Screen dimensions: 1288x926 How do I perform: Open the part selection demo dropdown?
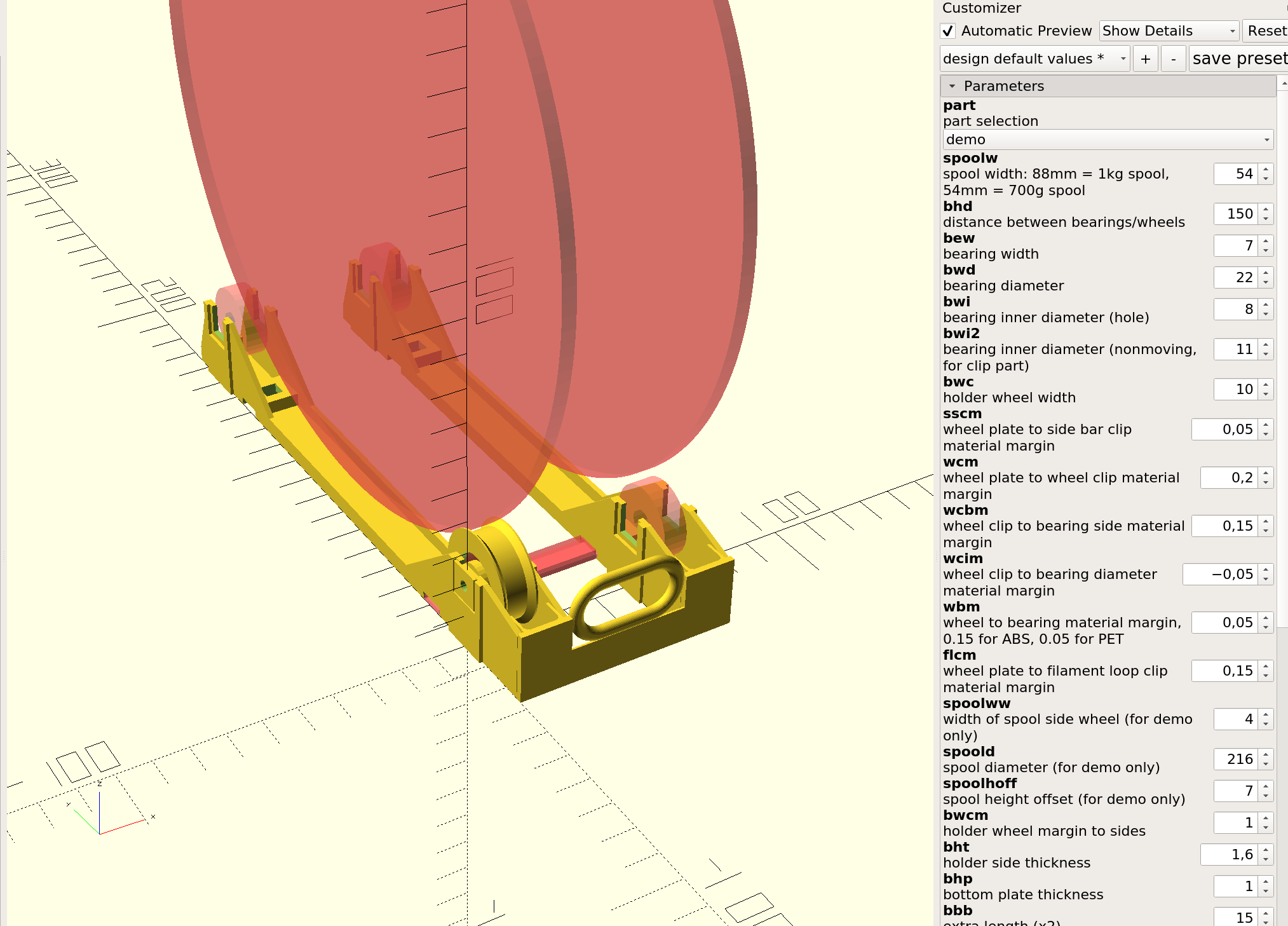tap(1108, 140)
